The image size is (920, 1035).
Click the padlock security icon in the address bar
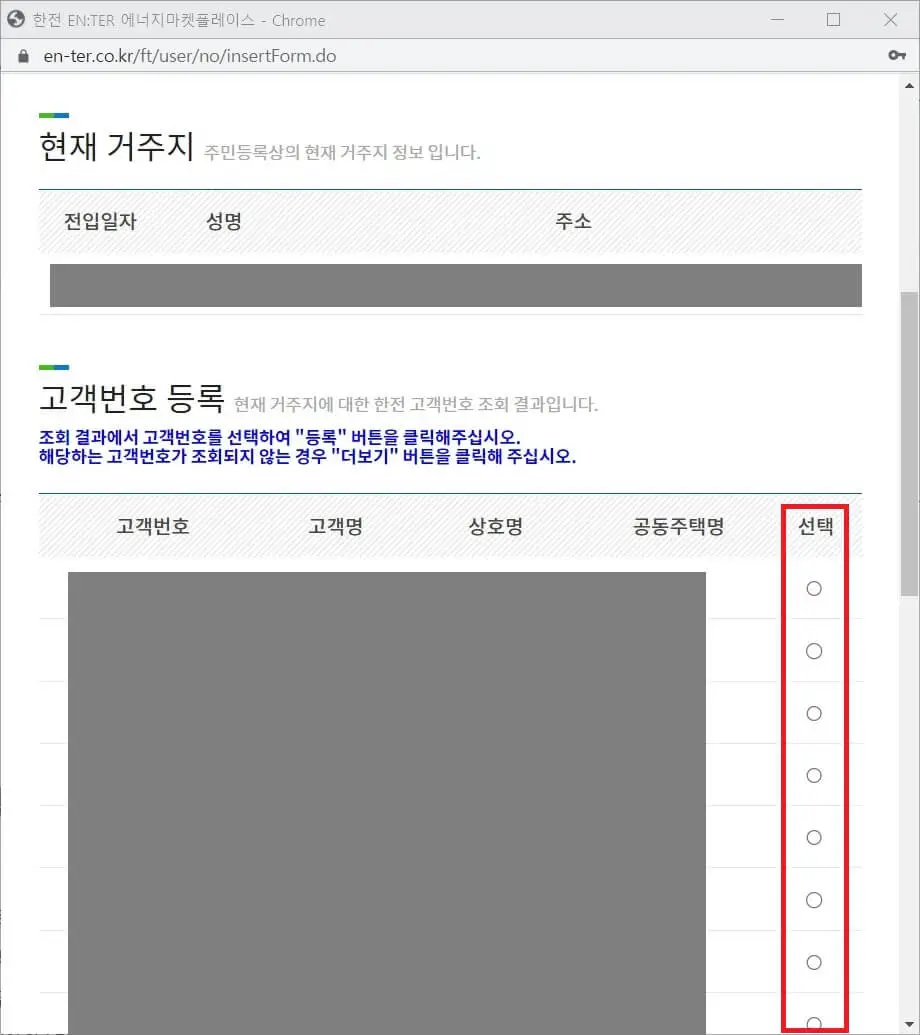22,56
